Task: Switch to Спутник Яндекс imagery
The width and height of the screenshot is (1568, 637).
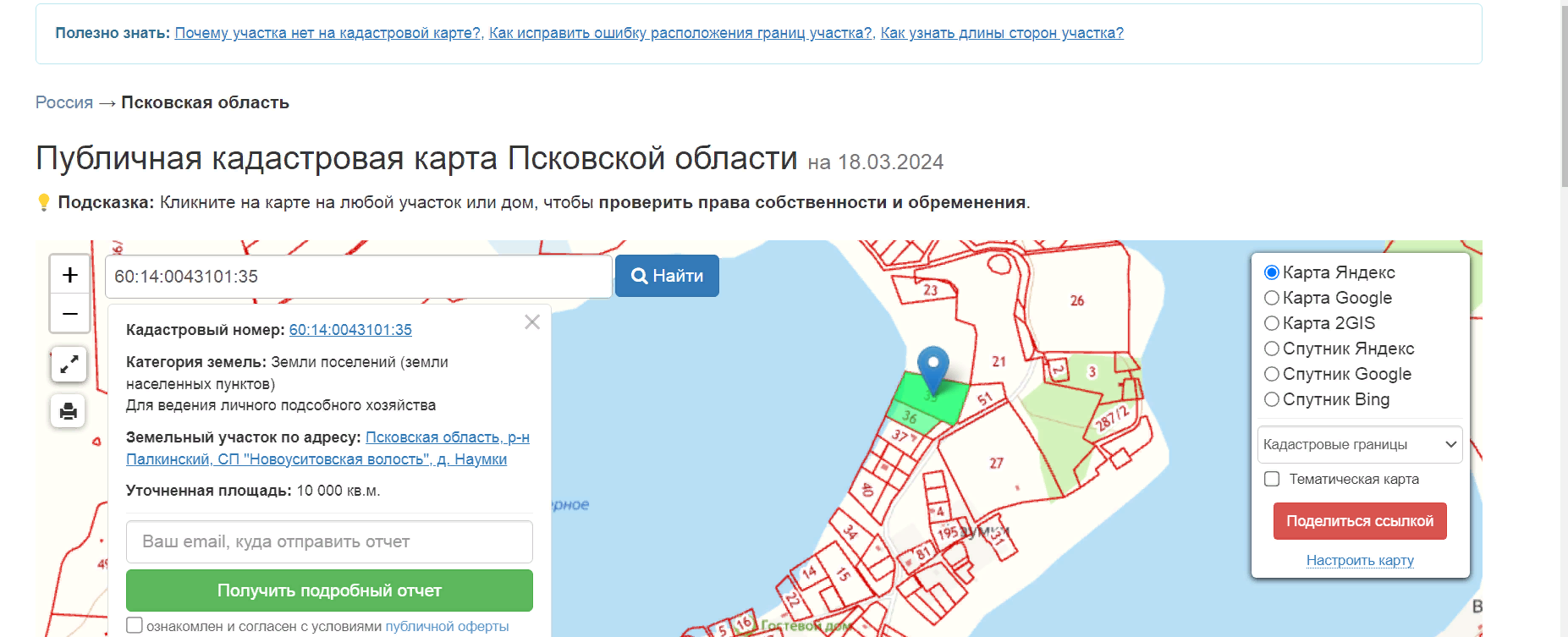Action: 1271,349
